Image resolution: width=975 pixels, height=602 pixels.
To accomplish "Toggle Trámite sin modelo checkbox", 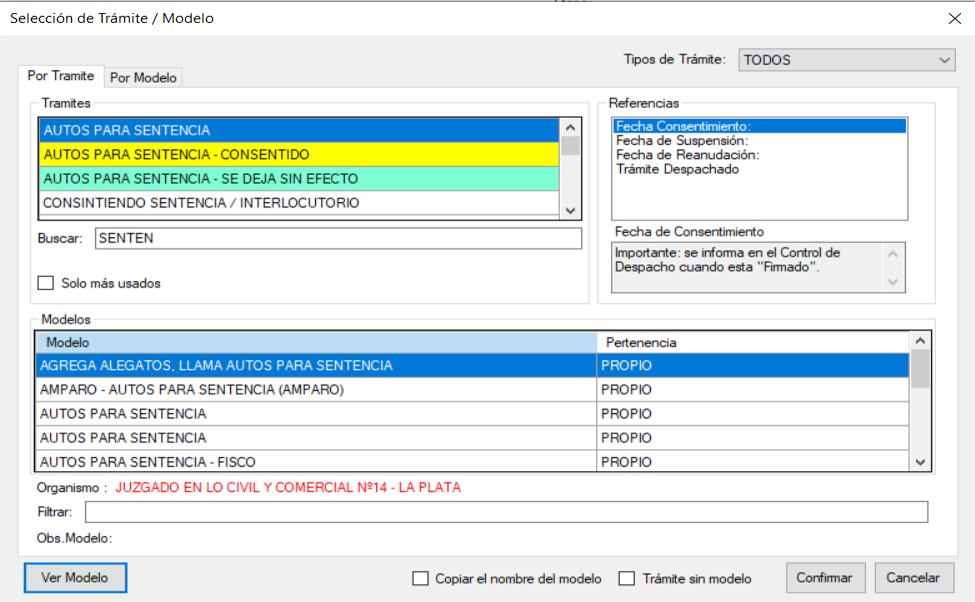I will pos(627,578).
